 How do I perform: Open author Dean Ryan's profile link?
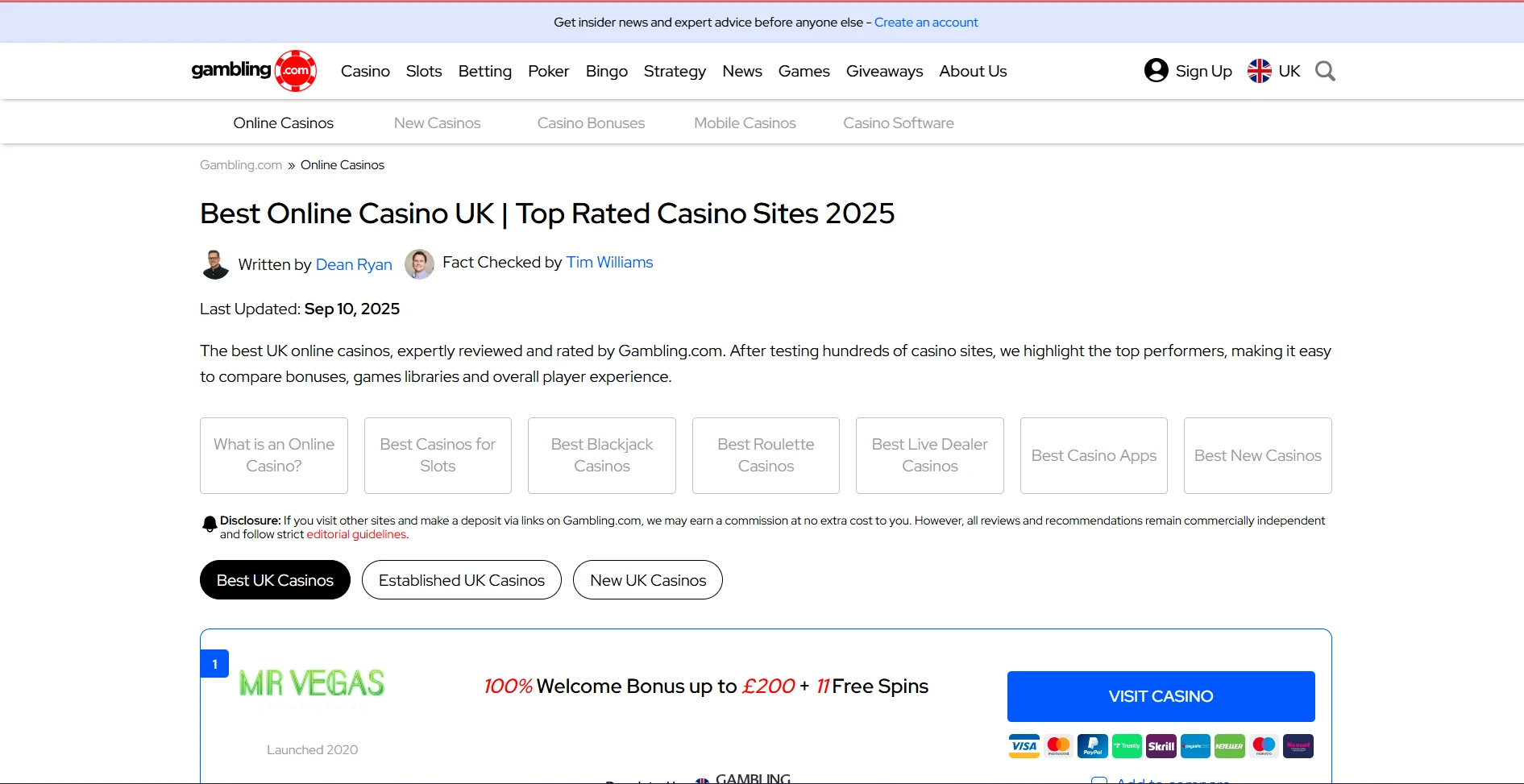pos(354,264)
